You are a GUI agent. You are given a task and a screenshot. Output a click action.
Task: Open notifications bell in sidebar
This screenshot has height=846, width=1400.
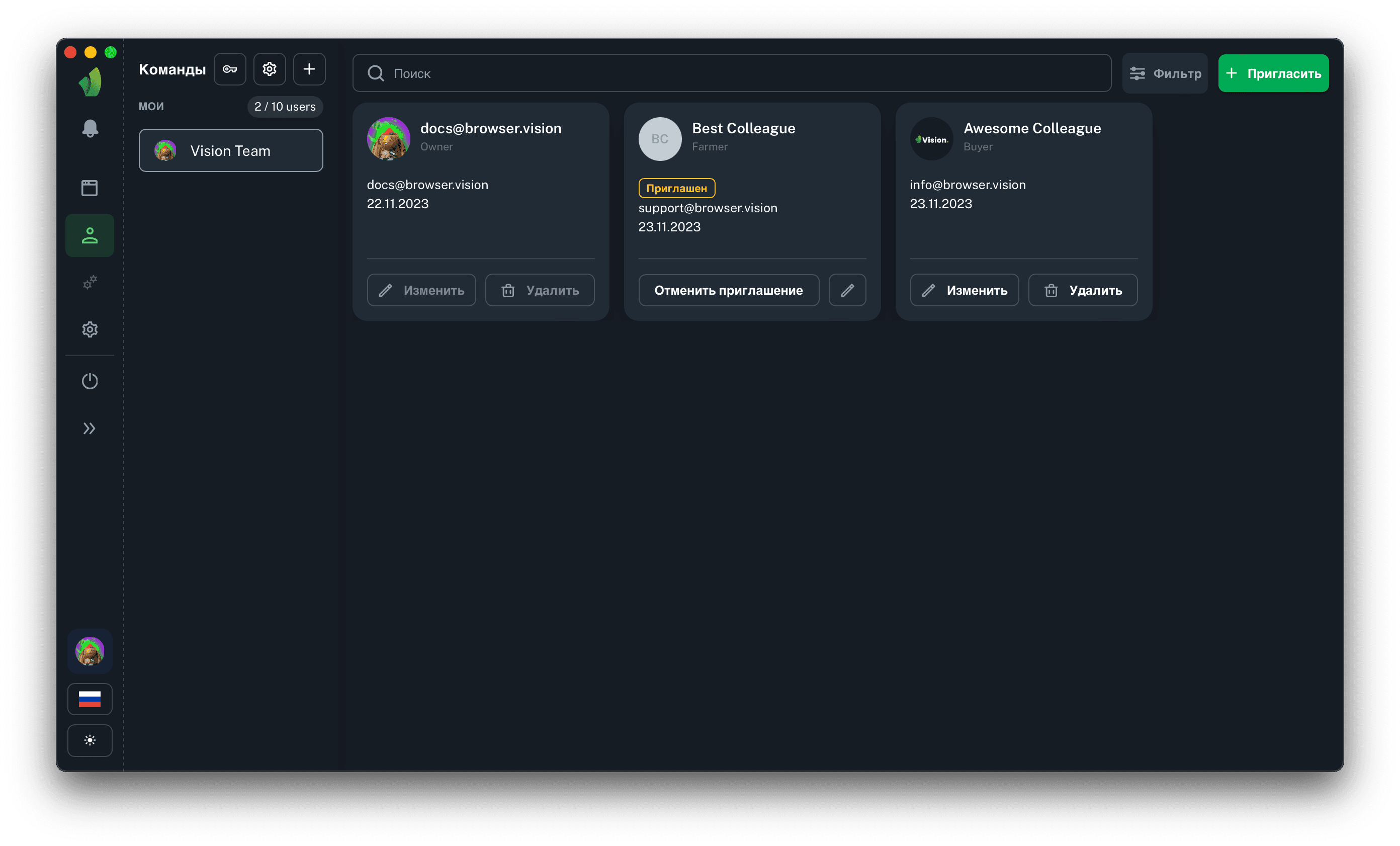click(90, 128)
